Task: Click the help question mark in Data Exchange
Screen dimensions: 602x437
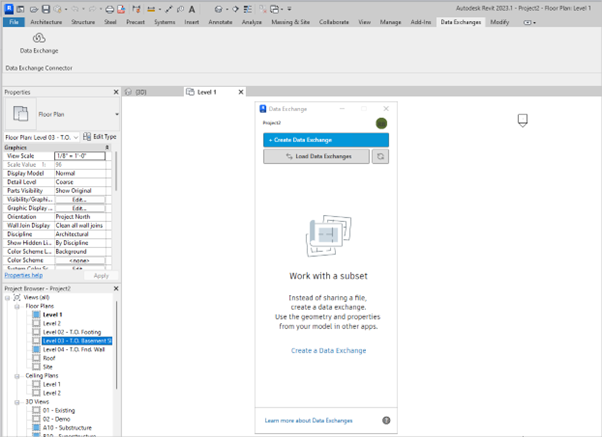Action: click(386, 420)
